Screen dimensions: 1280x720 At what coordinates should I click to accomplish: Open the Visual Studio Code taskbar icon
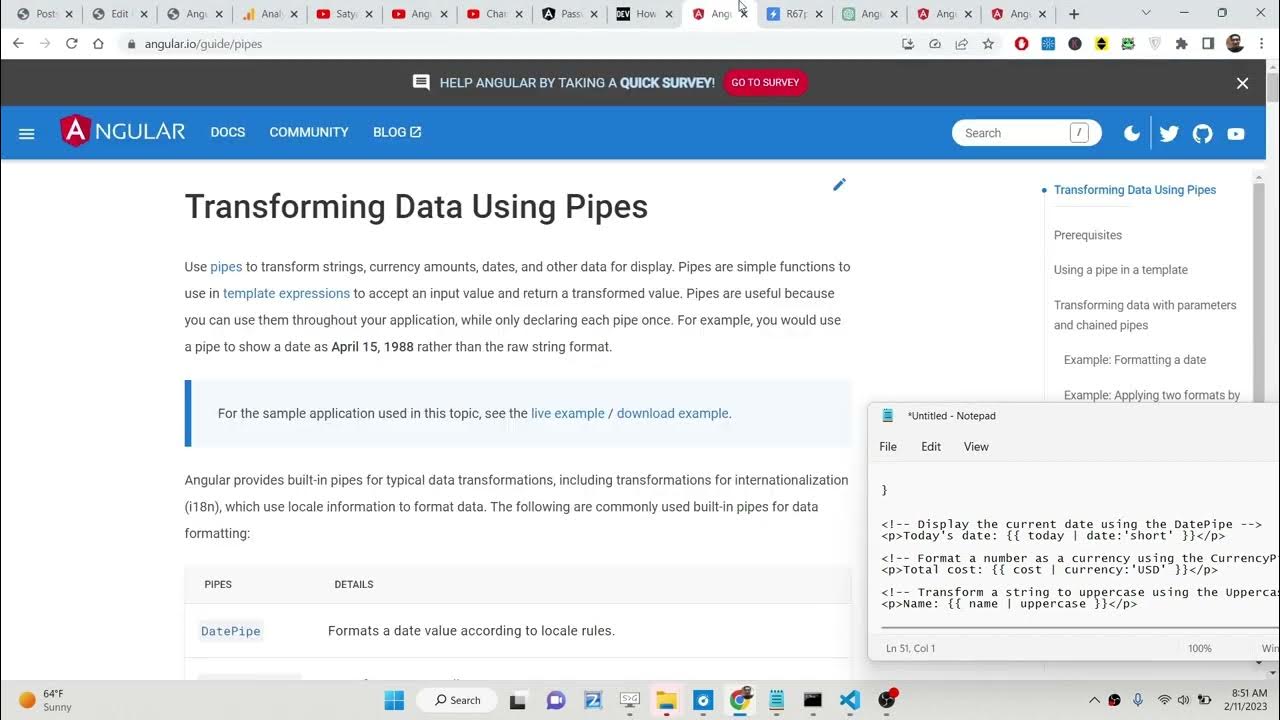point(849,700)
